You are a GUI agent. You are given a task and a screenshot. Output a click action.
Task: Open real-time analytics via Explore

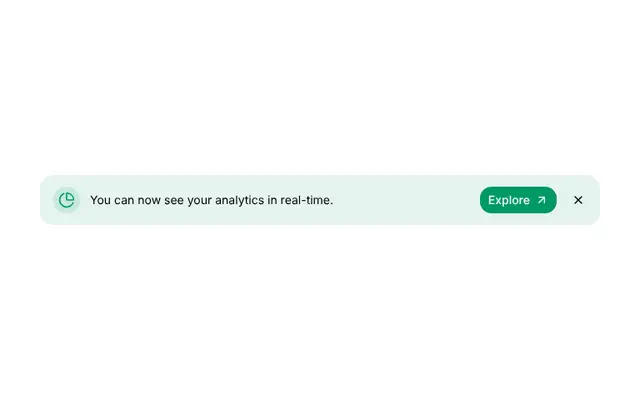pos(518,200)
